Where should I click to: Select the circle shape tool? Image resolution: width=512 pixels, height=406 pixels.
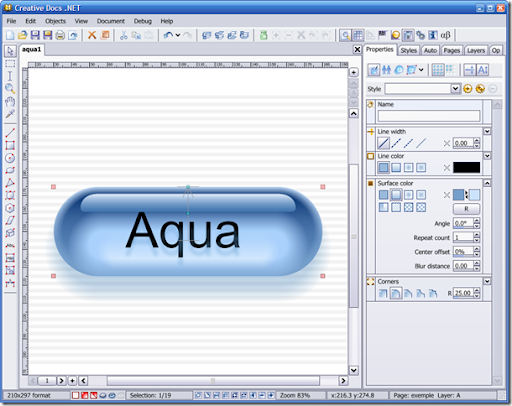point(10,158)
